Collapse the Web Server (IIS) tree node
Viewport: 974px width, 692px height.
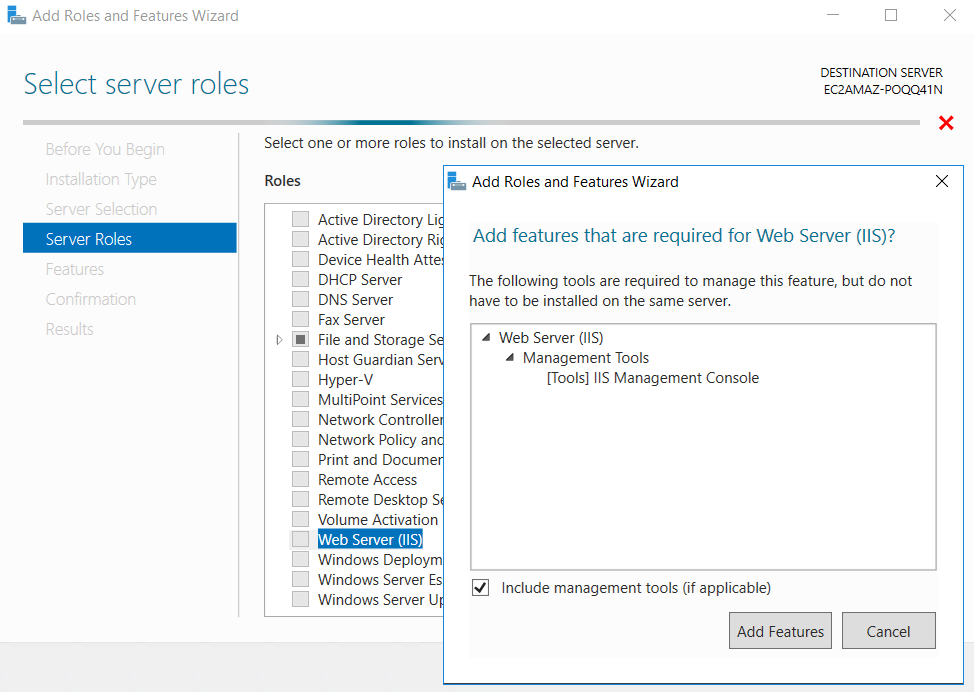coord(486,337)
